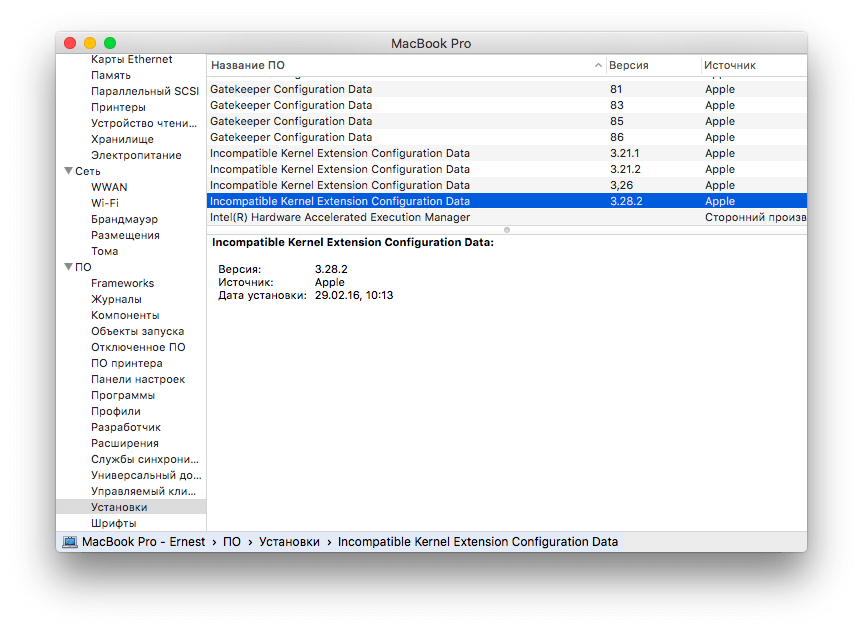This screenshot has width=863, height=632.
Task: Click the Apple value beside Источник: in details
Action: coord(329,282)
